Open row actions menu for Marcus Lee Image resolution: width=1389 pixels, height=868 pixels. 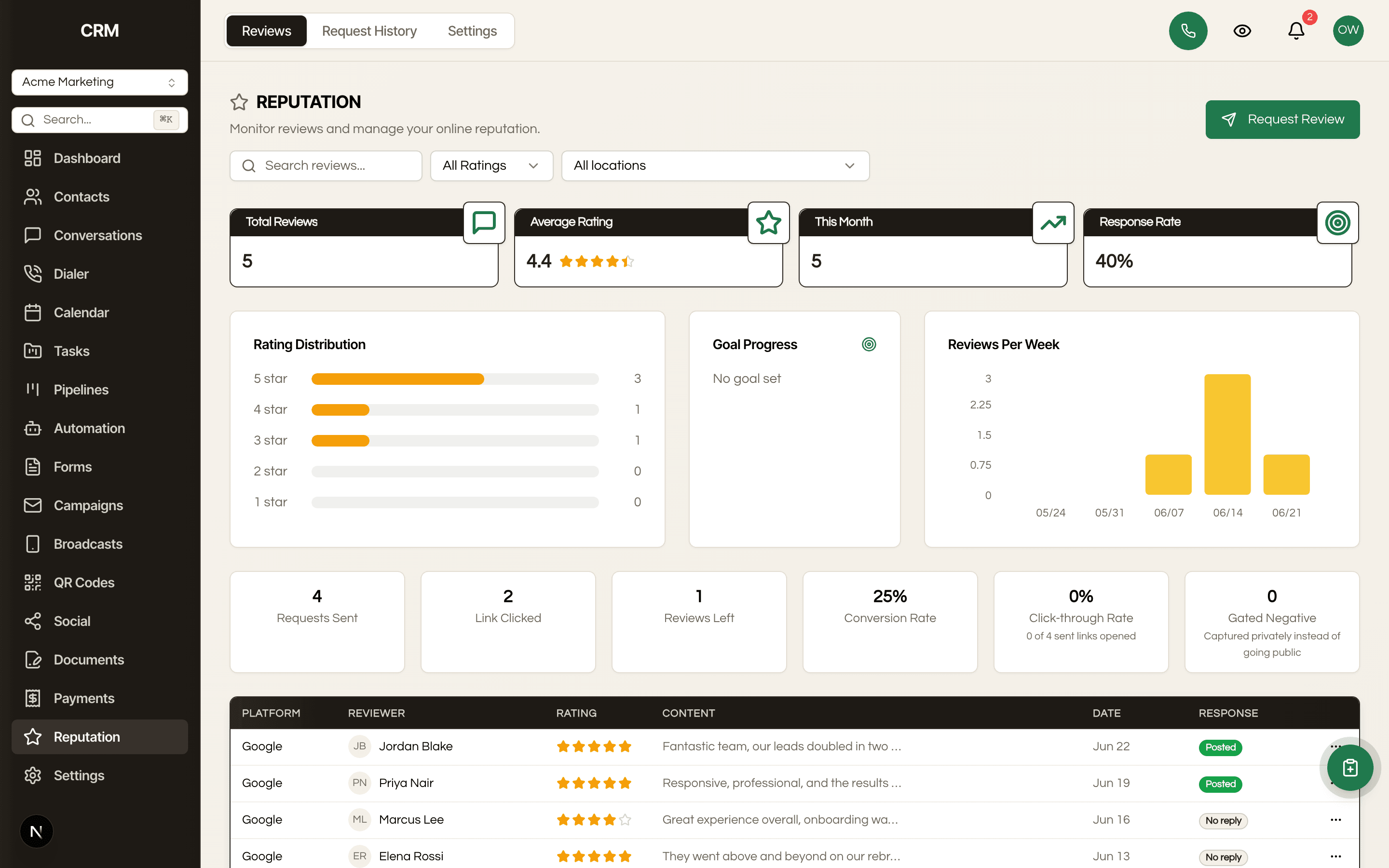pyautogui.click(x=1335, y=820)
